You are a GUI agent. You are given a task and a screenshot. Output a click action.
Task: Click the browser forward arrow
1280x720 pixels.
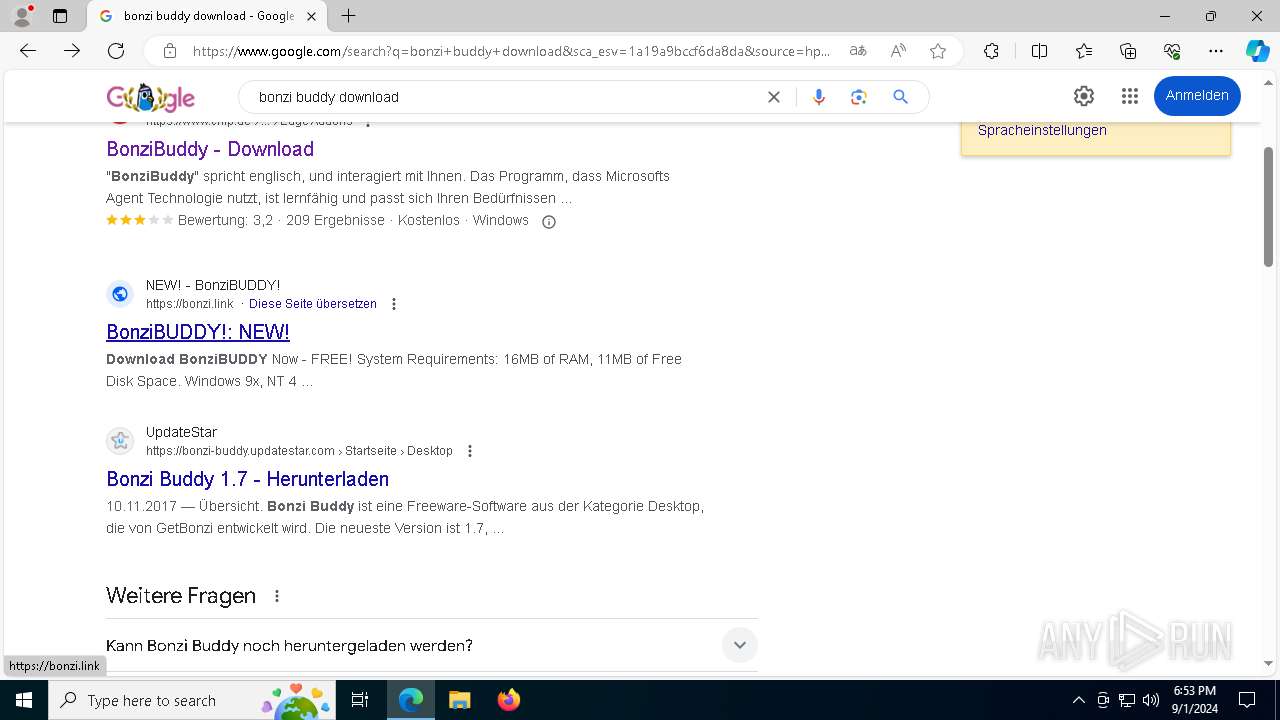(72, 51)
